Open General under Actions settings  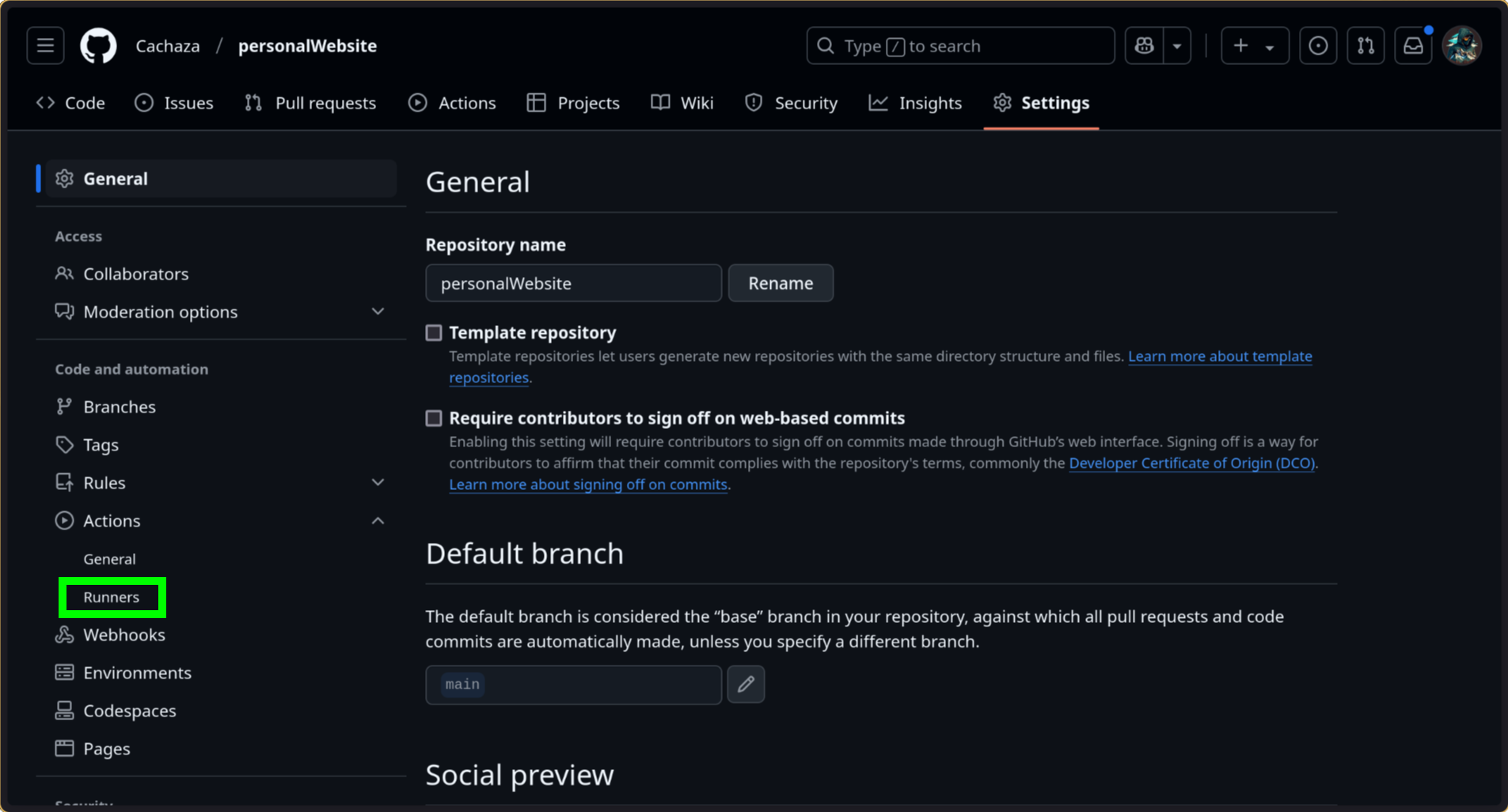click(x=109, y=559)
